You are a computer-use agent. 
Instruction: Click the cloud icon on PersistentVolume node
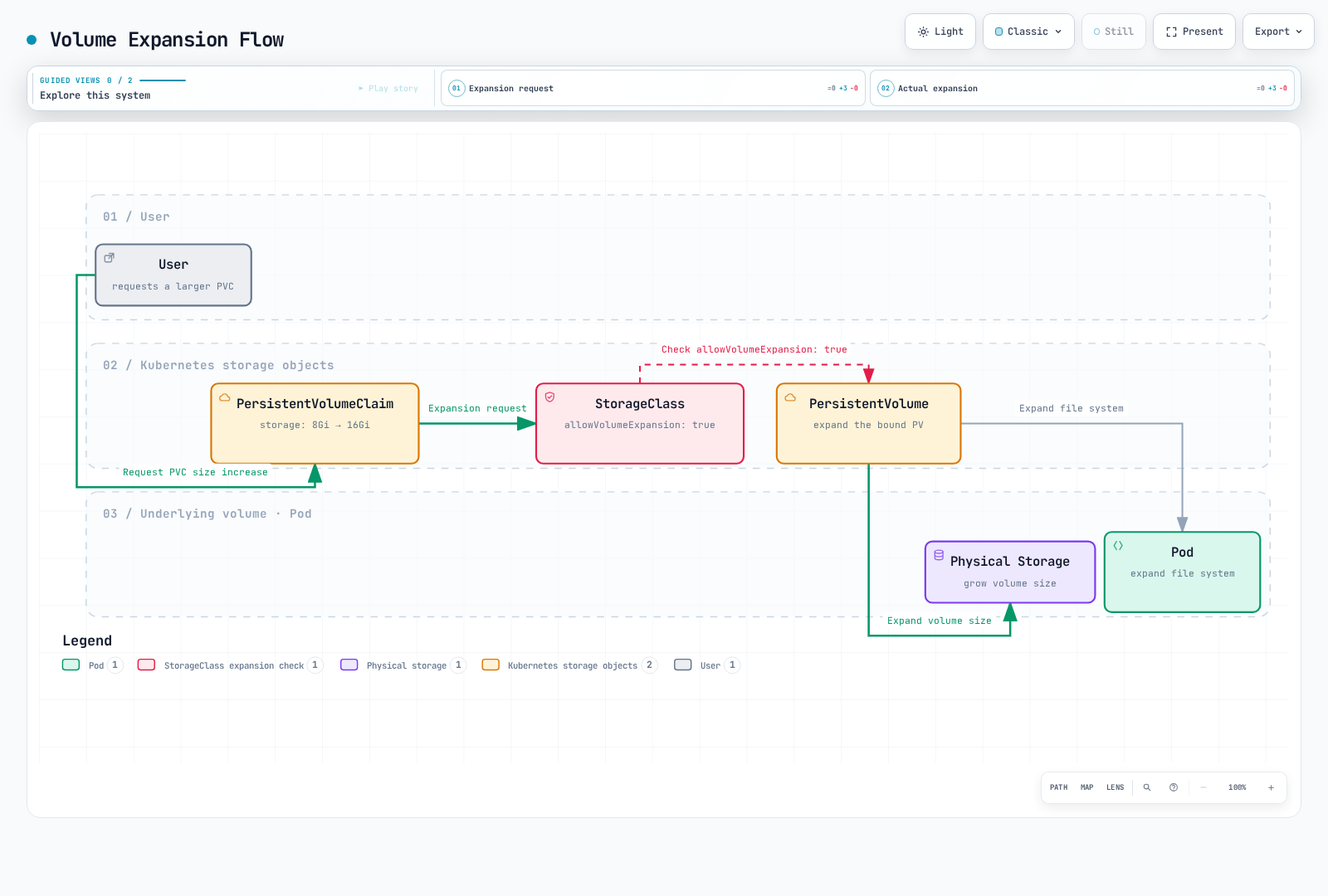point(790,397)
